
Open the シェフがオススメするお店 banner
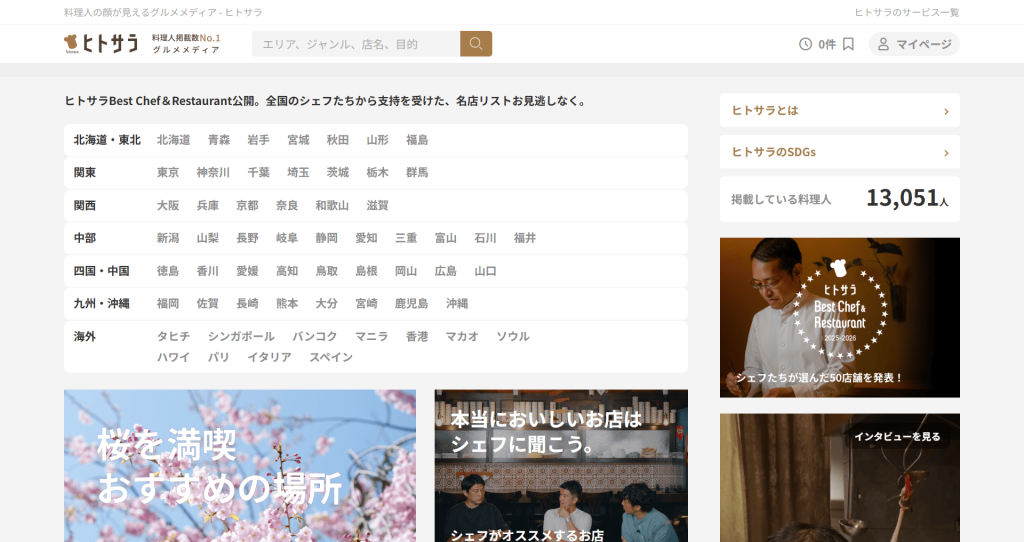click(561, 465)
